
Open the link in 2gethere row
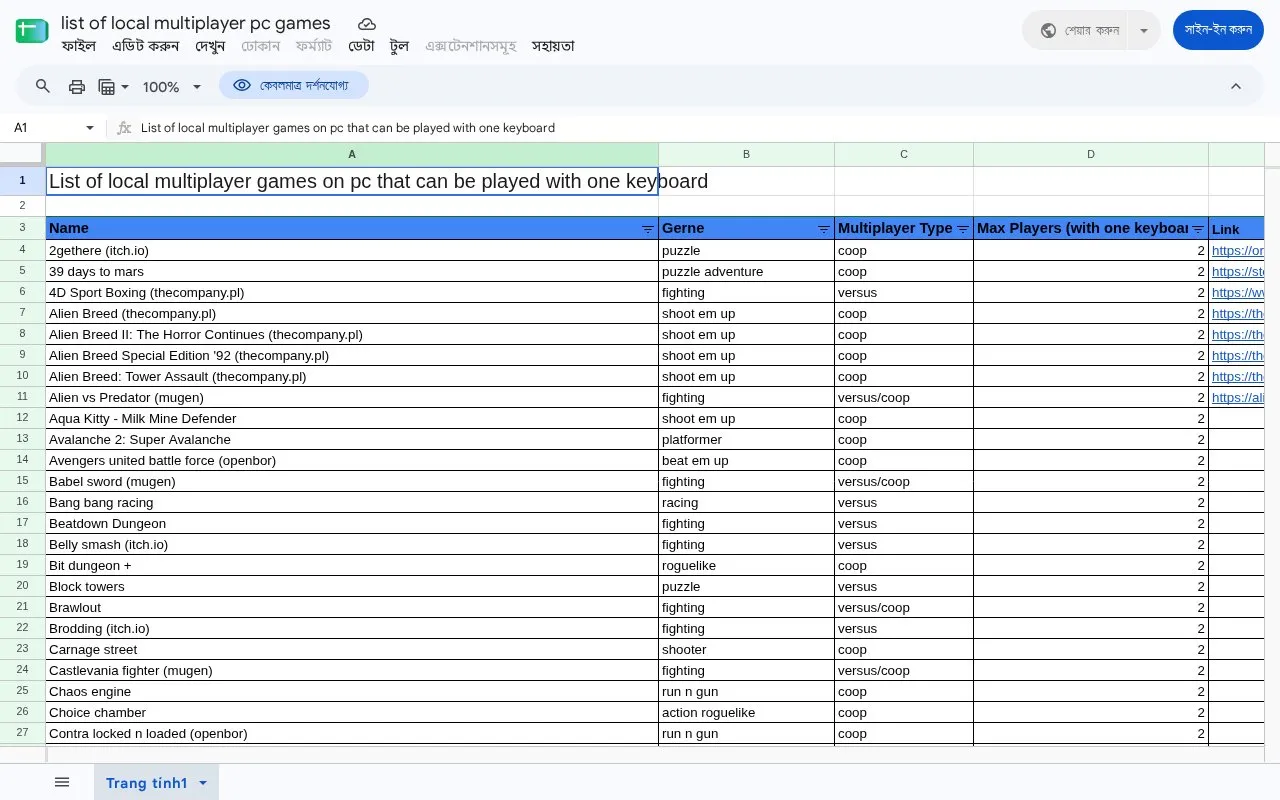[x=1238, y=251]
